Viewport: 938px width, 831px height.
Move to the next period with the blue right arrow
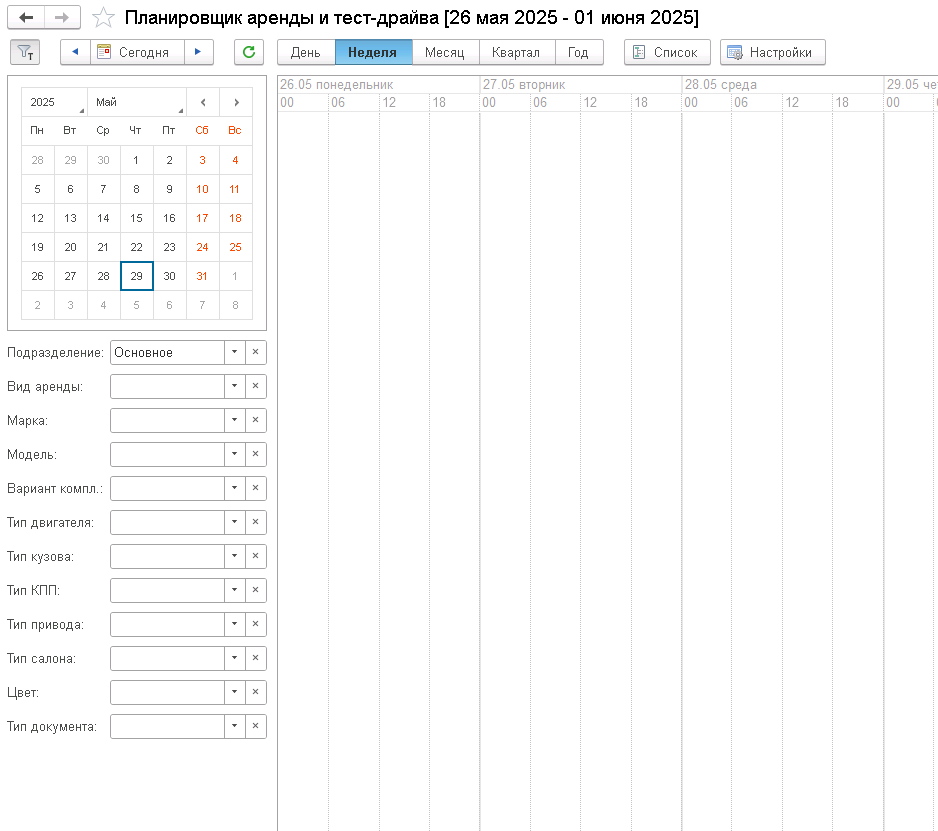[198, 52]
